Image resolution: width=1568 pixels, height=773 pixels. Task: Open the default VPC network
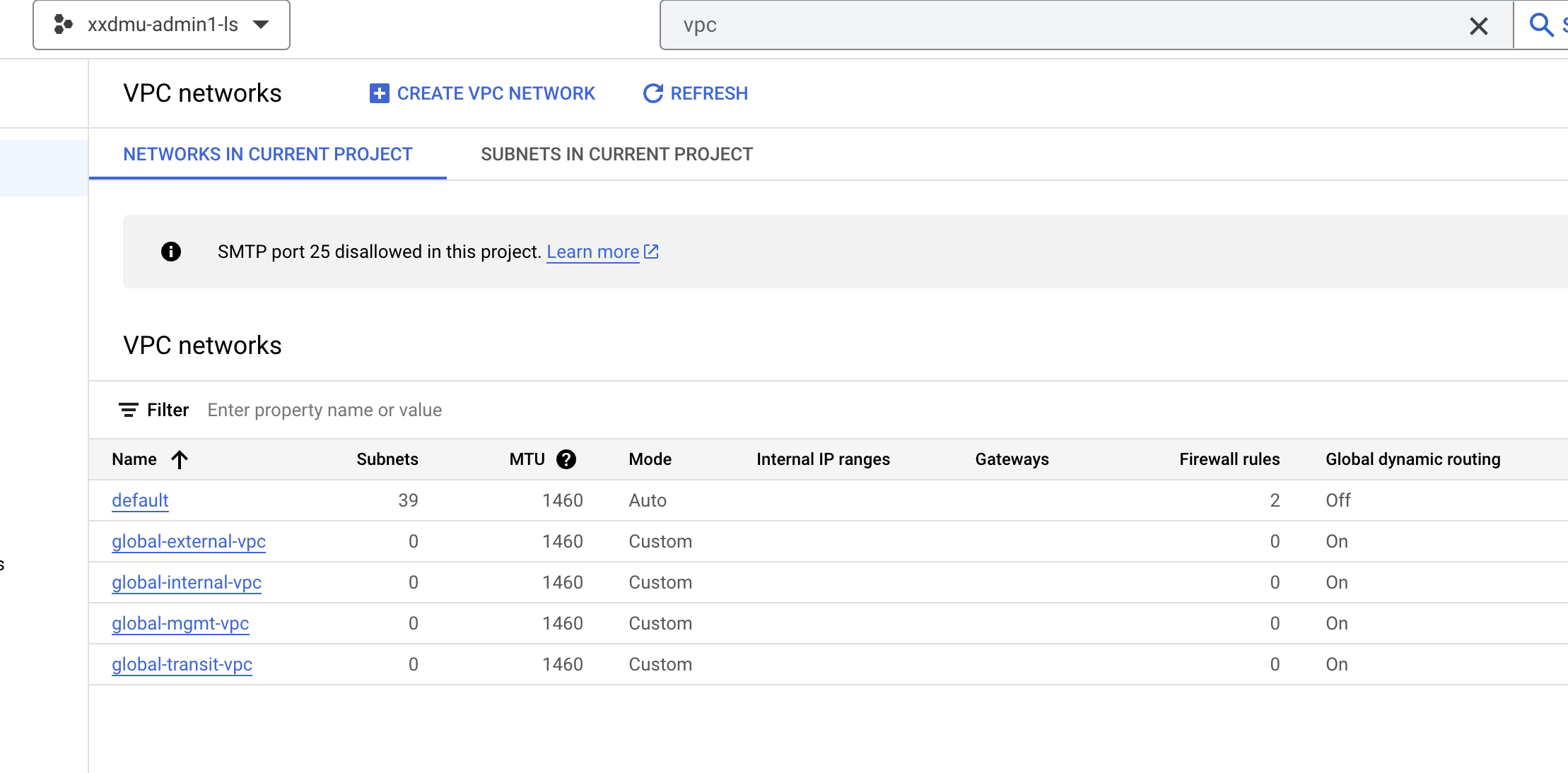coord(139,500)
